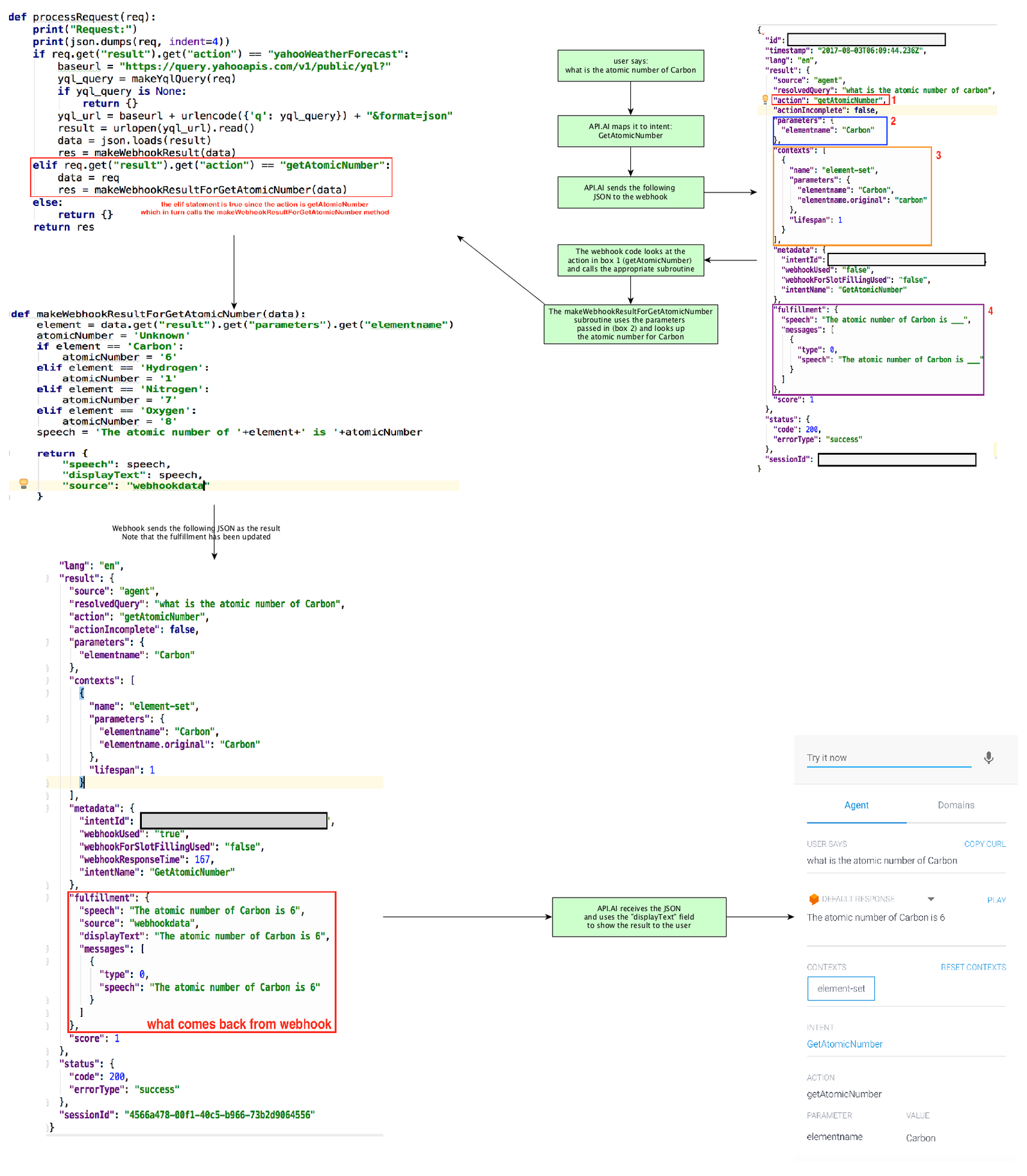This screenshot has width=1027, height=1176.
Task: Collapse the "status" block fold marker in the webhook response JSON
Action: point(47,1064)
